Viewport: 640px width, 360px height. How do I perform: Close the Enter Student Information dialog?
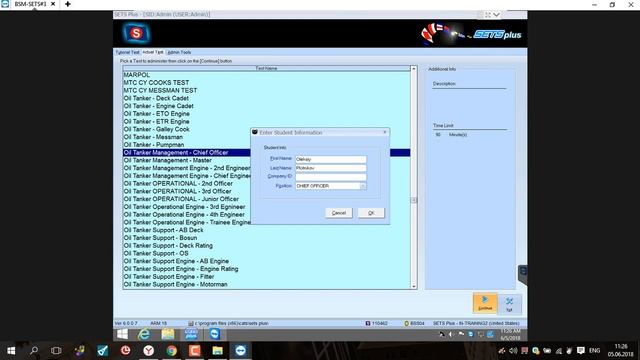coord(384,132)
